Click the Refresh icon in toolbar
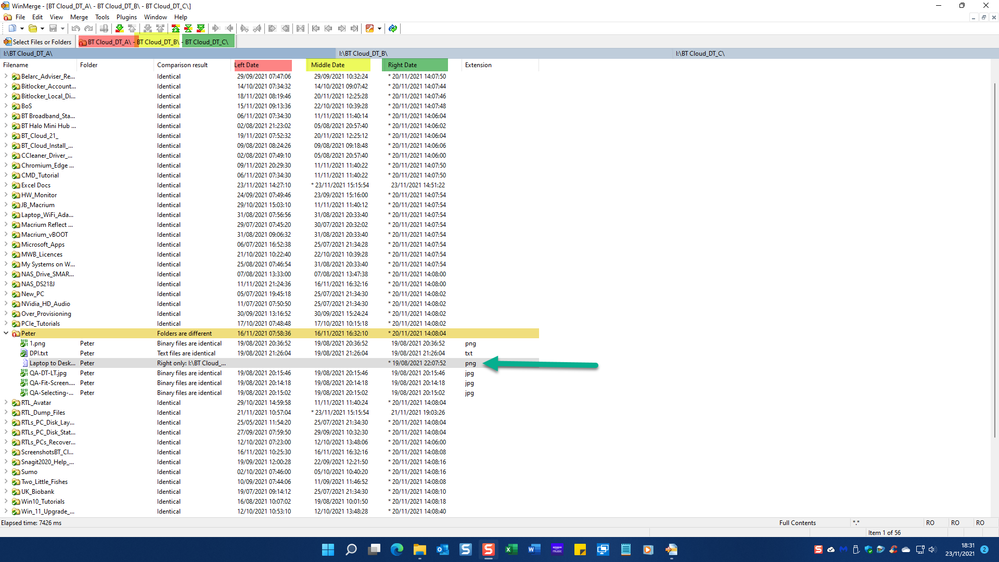Image resolution: width=999 pixels, height=562 pixels. [x=392, y=28]
